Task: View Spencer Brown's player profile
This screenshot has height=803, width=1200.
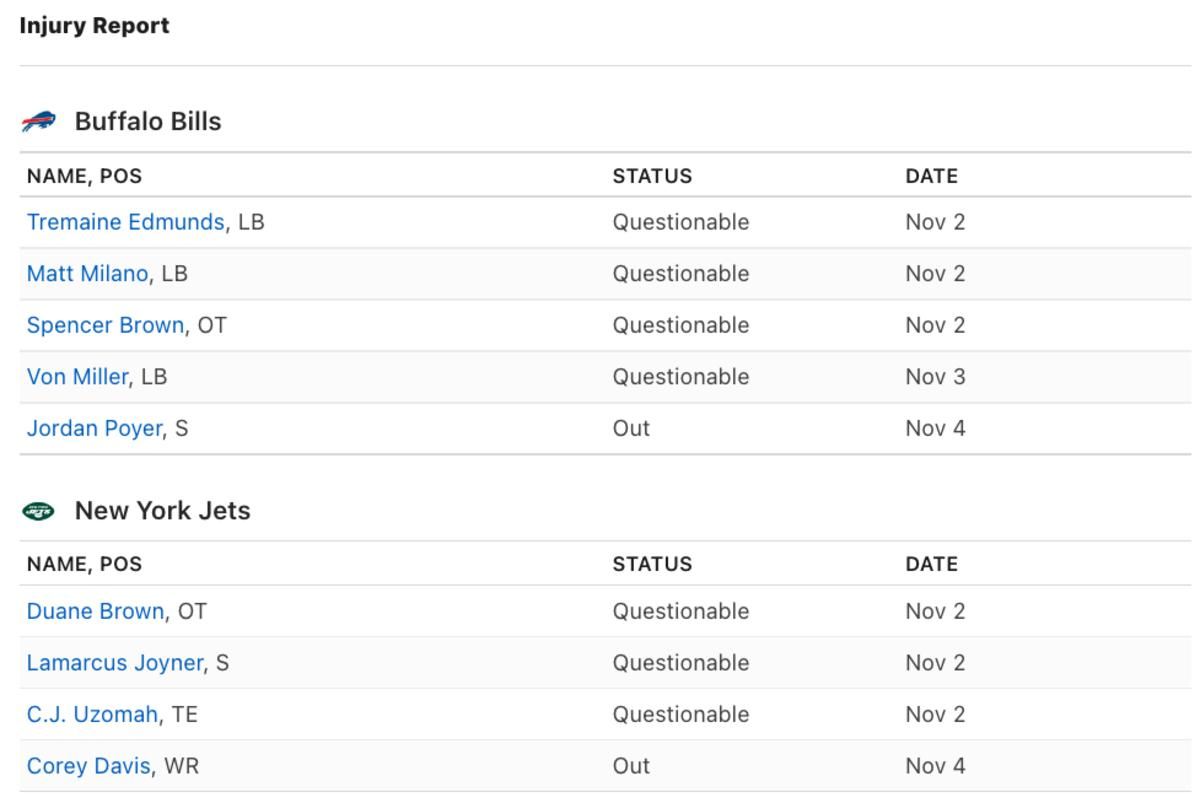Action: [x=105, y=326]
